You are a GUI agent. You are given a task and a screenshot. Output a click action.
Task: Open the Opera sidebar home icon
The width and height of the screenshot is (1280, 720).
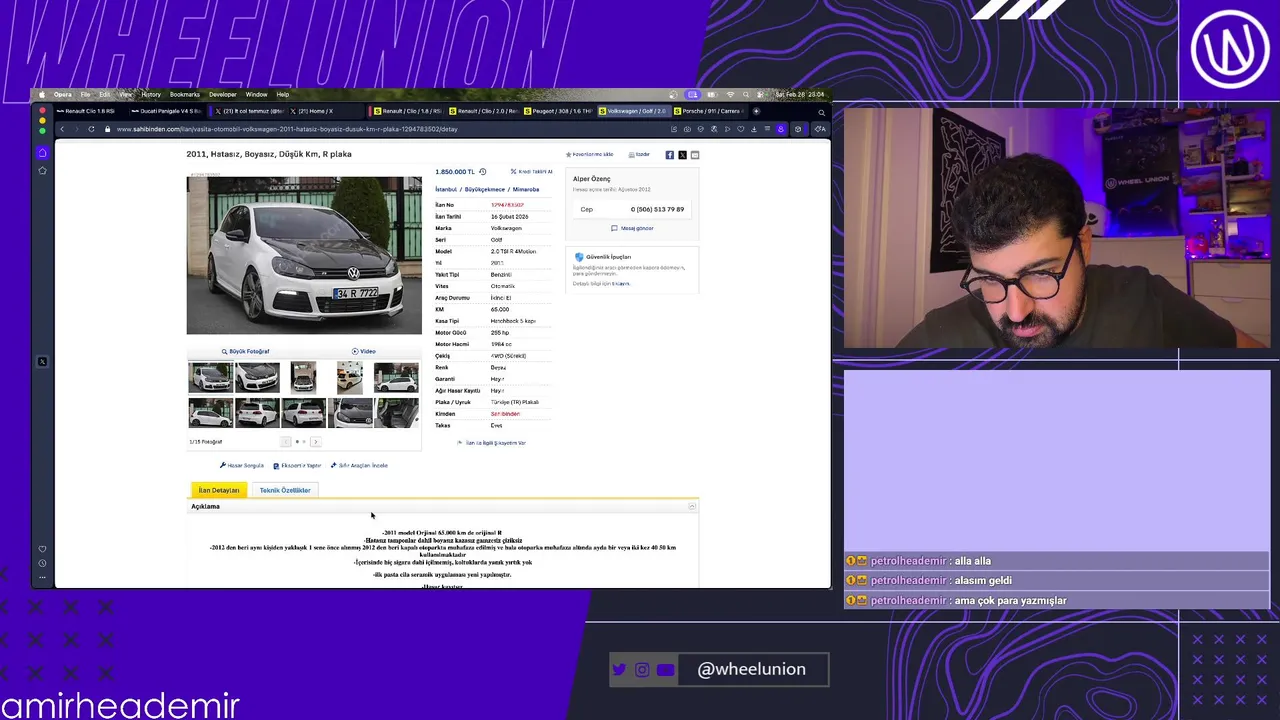click(x=42, y=152)
